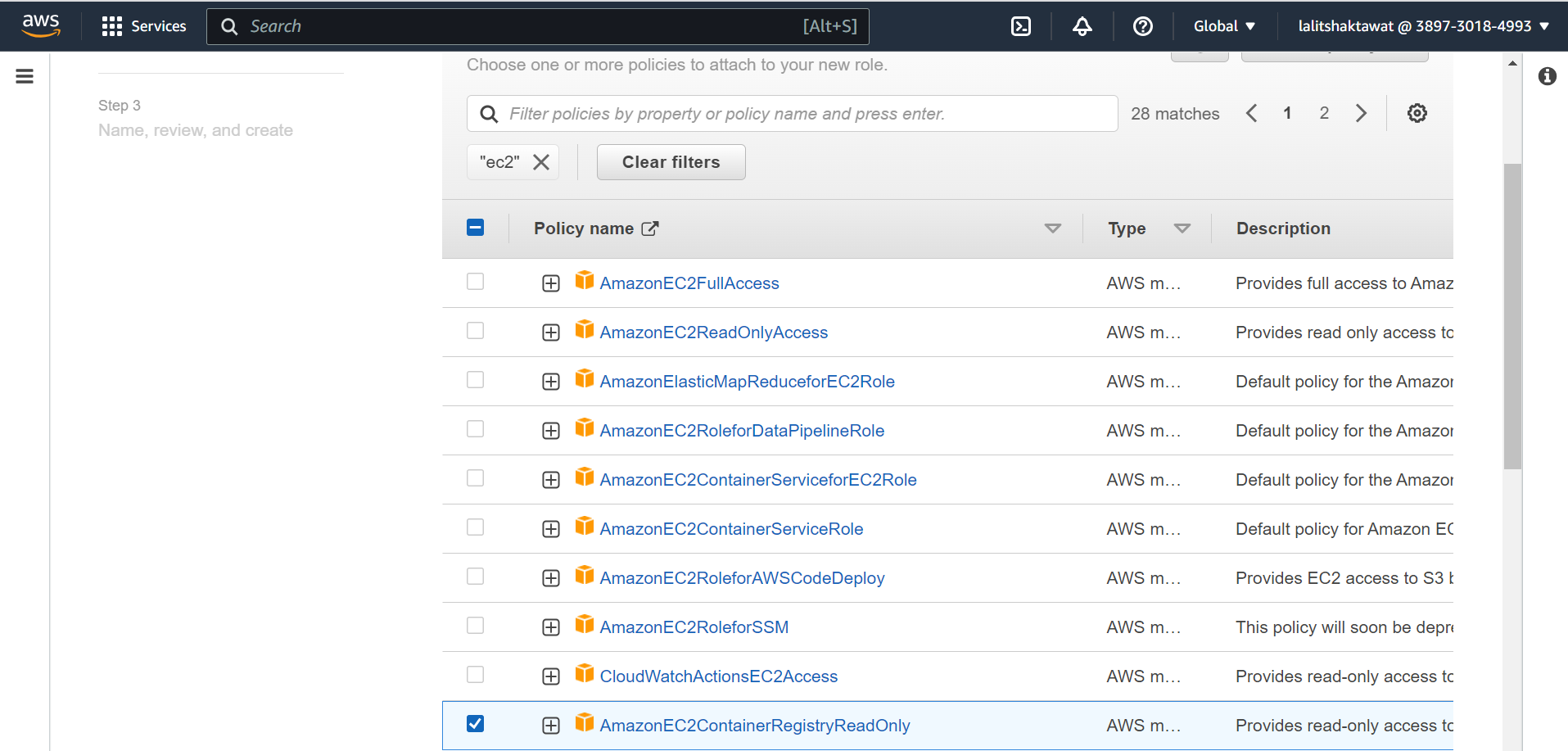The height and width of the screenshot is (751, 1568).
Task: Toggle the select-all policies header checkbox
Action: (x=476, y=228)
